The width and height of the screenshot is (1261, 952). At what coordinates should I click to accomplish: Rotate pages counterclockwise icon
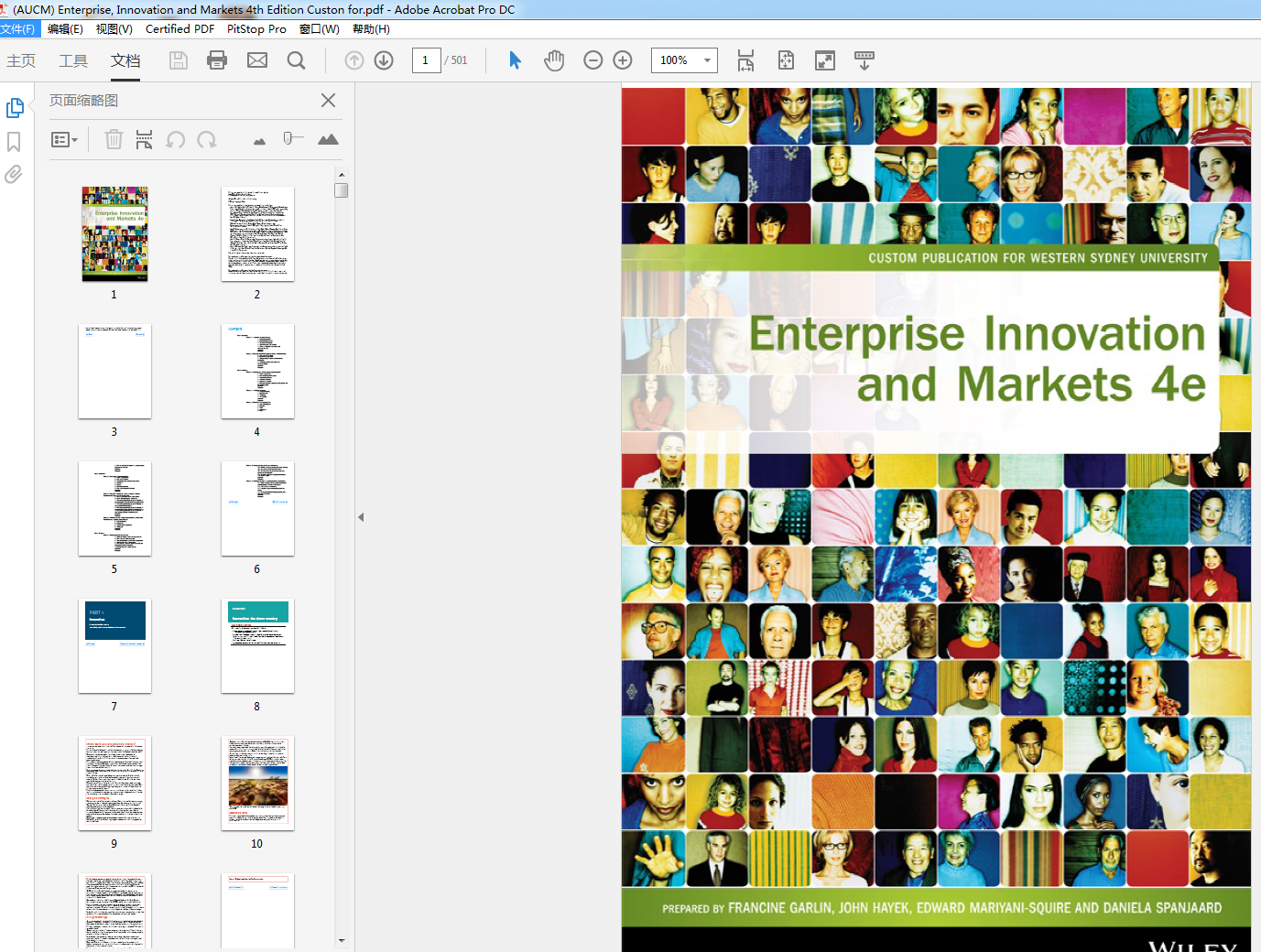(x=176, y=139)
